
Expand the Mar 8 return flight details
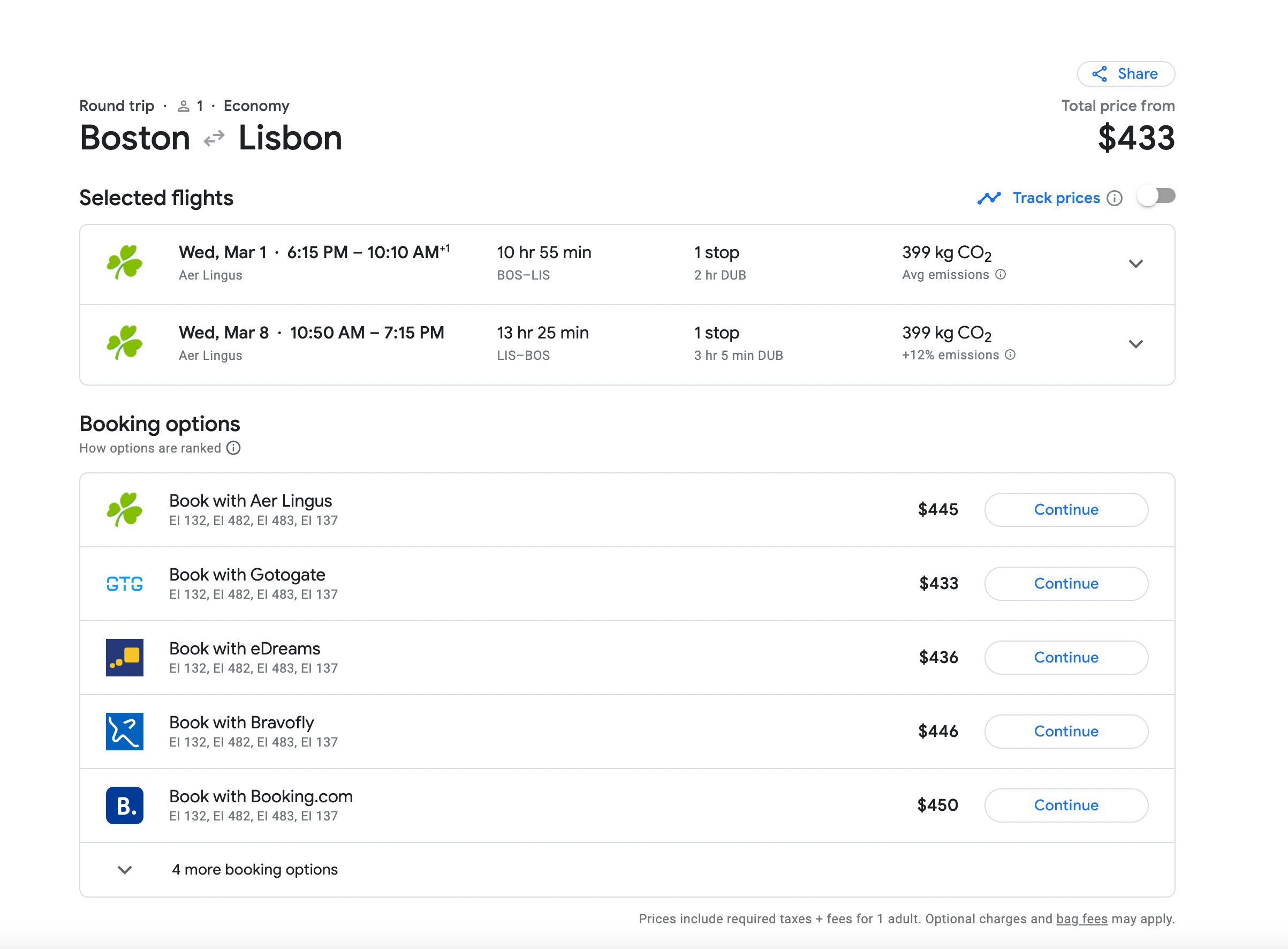click(x=1135, y=344)
